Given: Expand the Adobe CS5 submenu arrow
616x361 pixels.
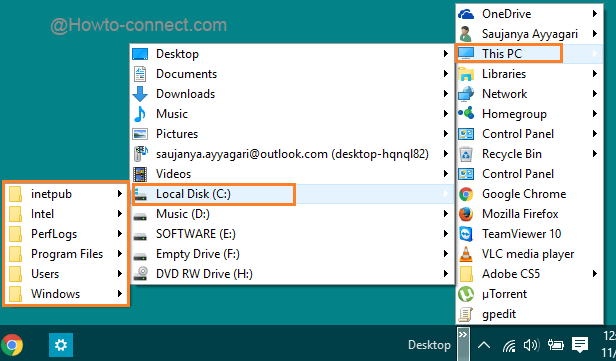Looking at the screenshot, I should pos(595,274).
